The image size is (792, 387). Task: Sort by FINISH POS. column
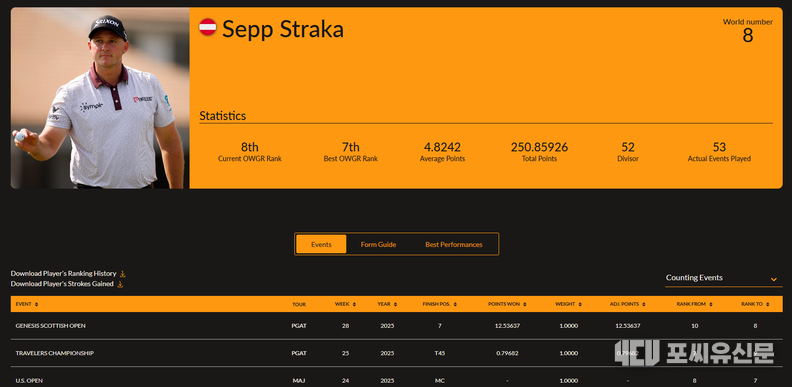(439, 304)
